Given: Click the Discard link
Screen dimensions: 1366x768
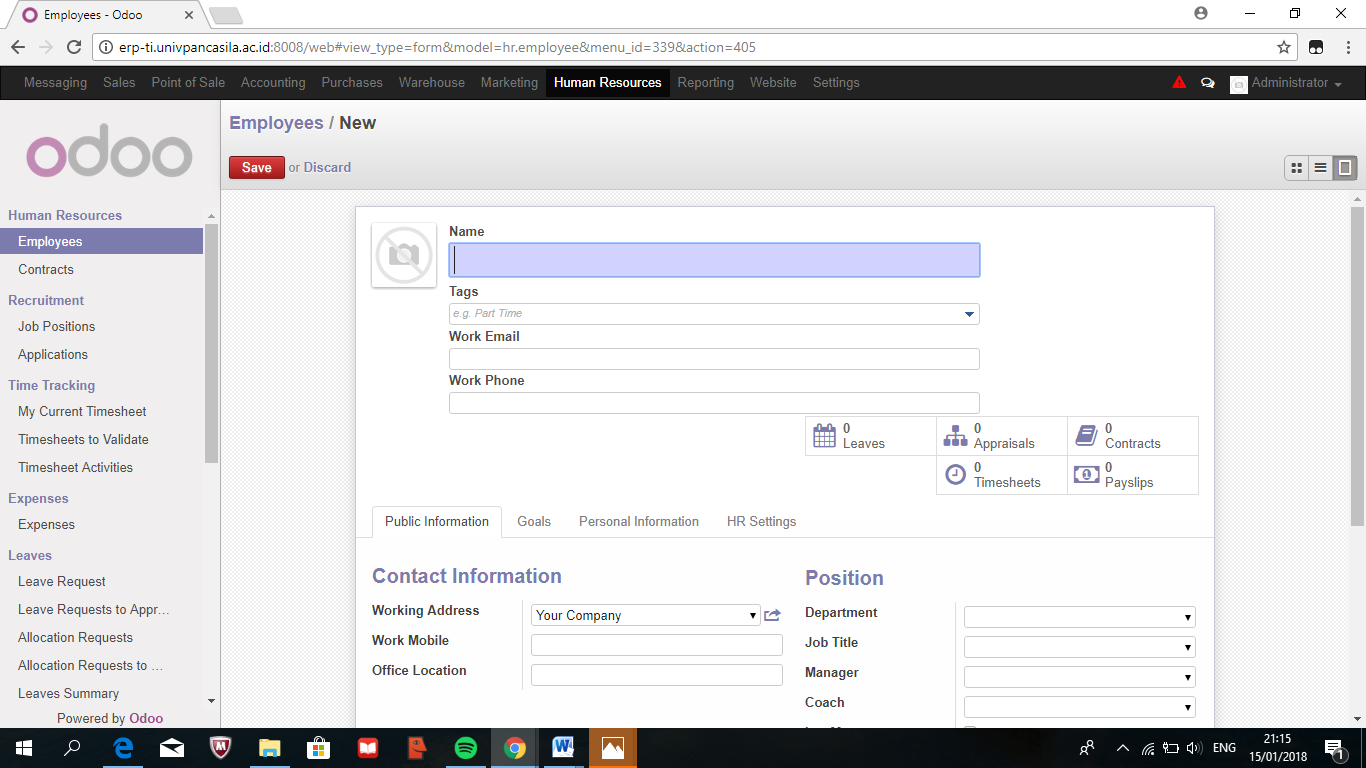Looking at the screenshot, I should [x=327, y=168].
